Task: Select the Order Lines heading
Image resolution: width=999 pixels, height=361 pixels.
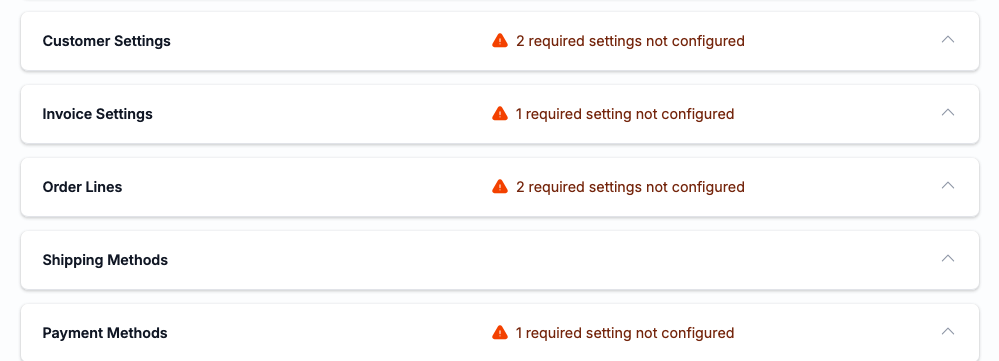Action: 82,187
